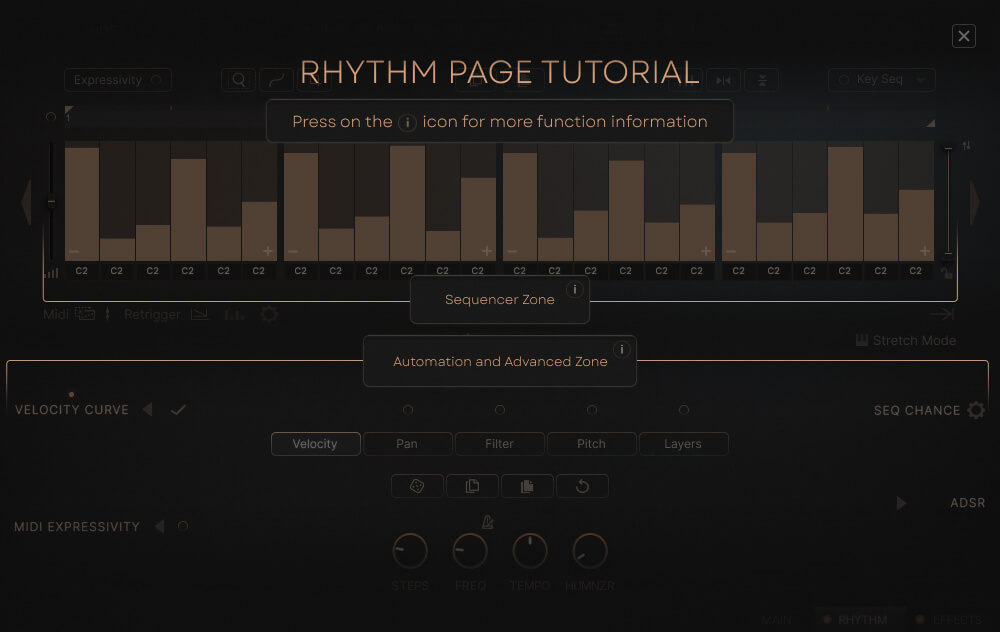The height and width of the screenshot is (632, 1000).
Task: Click the copy sequence icon
Action: [472, 486]
